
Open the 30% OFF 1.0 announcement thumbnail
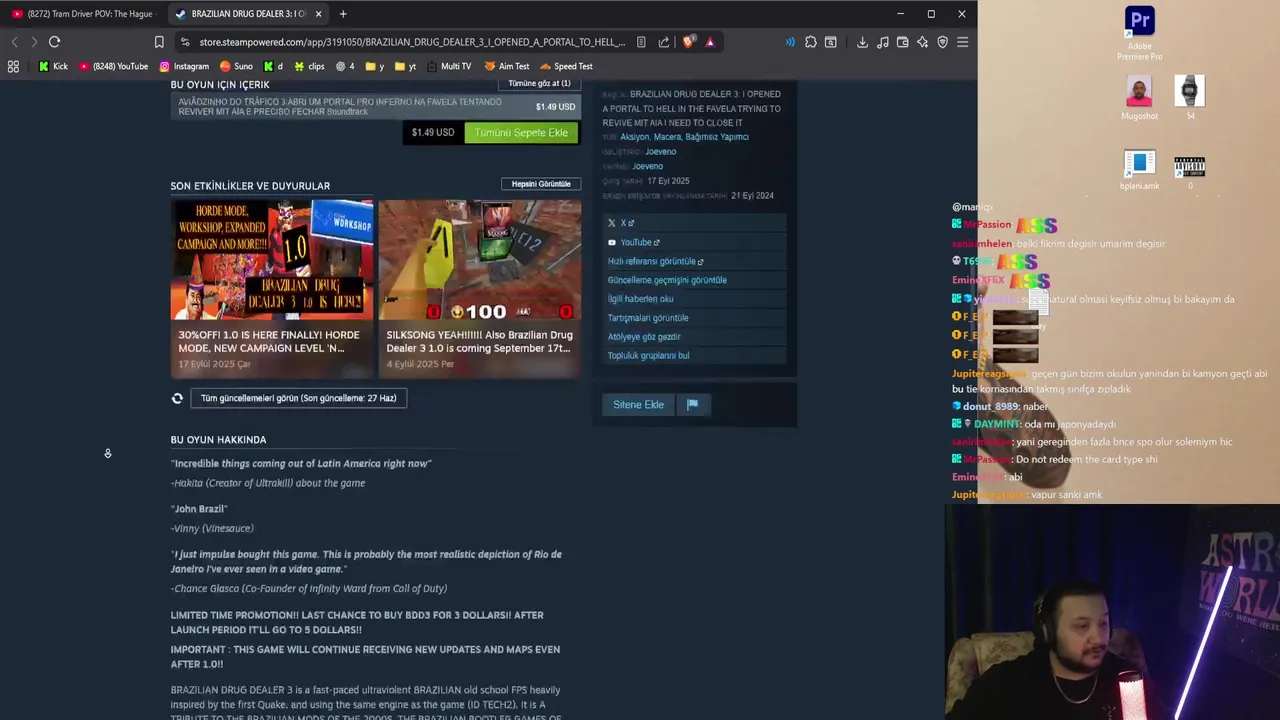(x=272, y=259)
